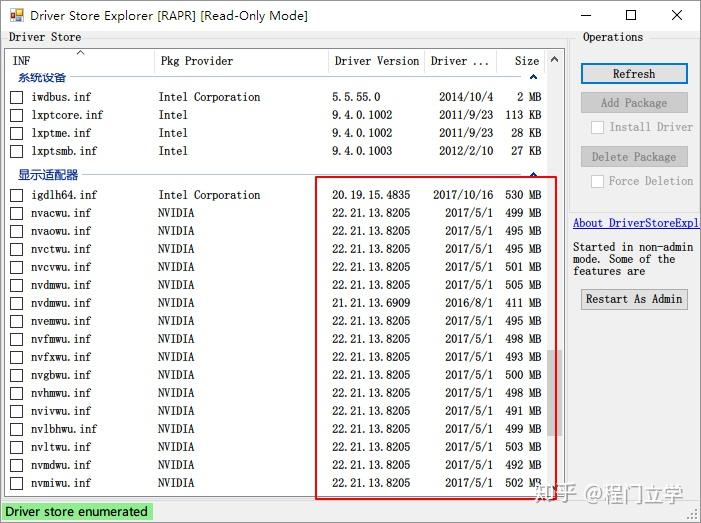
Task: Check the lxptcore.inf checkbox
Action: (17, 115)
